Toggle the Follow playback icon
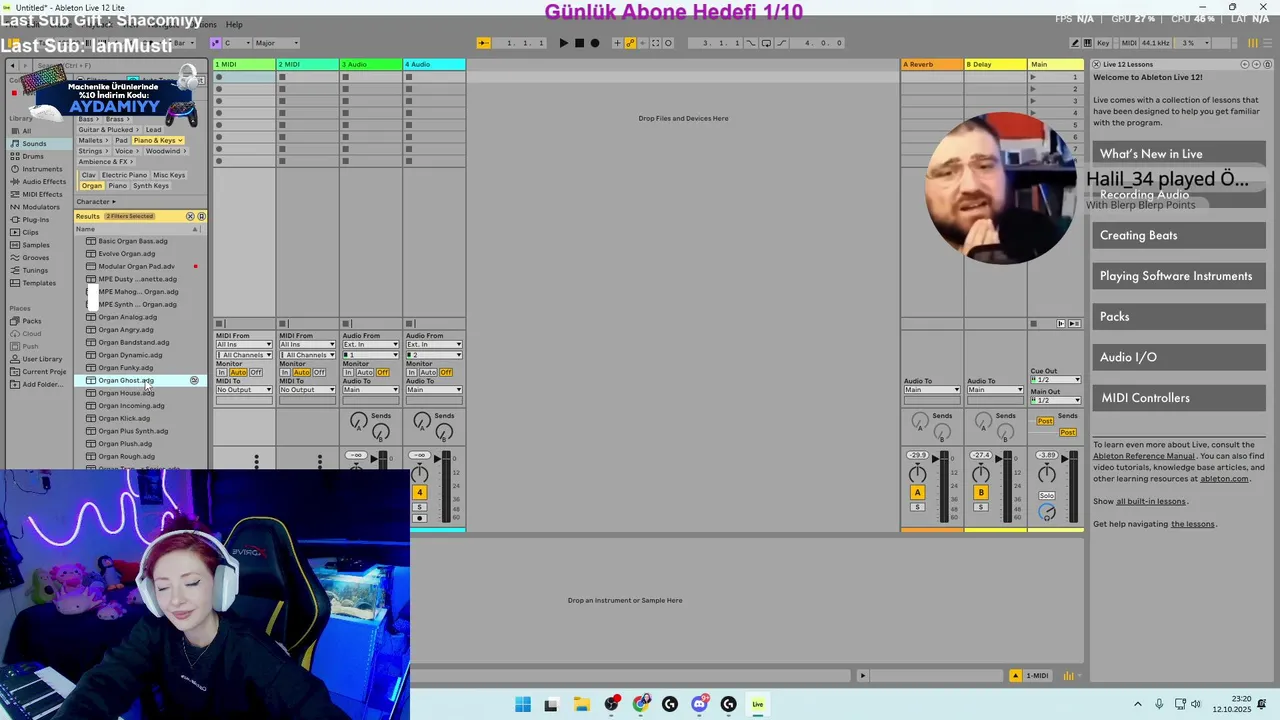The width and height of the screenshot is (1280, 720). pyautogui.click(x=483, y=43)
